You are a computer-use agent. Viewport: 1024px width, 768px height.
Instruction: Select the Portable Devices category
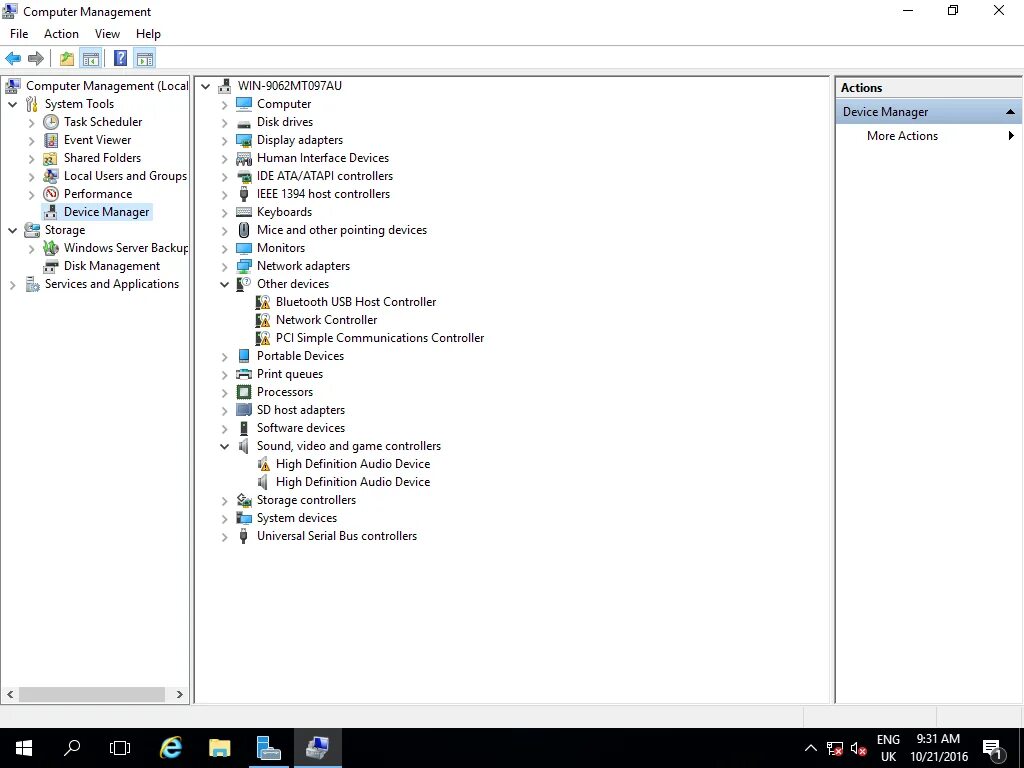click(x=300, y=356)
